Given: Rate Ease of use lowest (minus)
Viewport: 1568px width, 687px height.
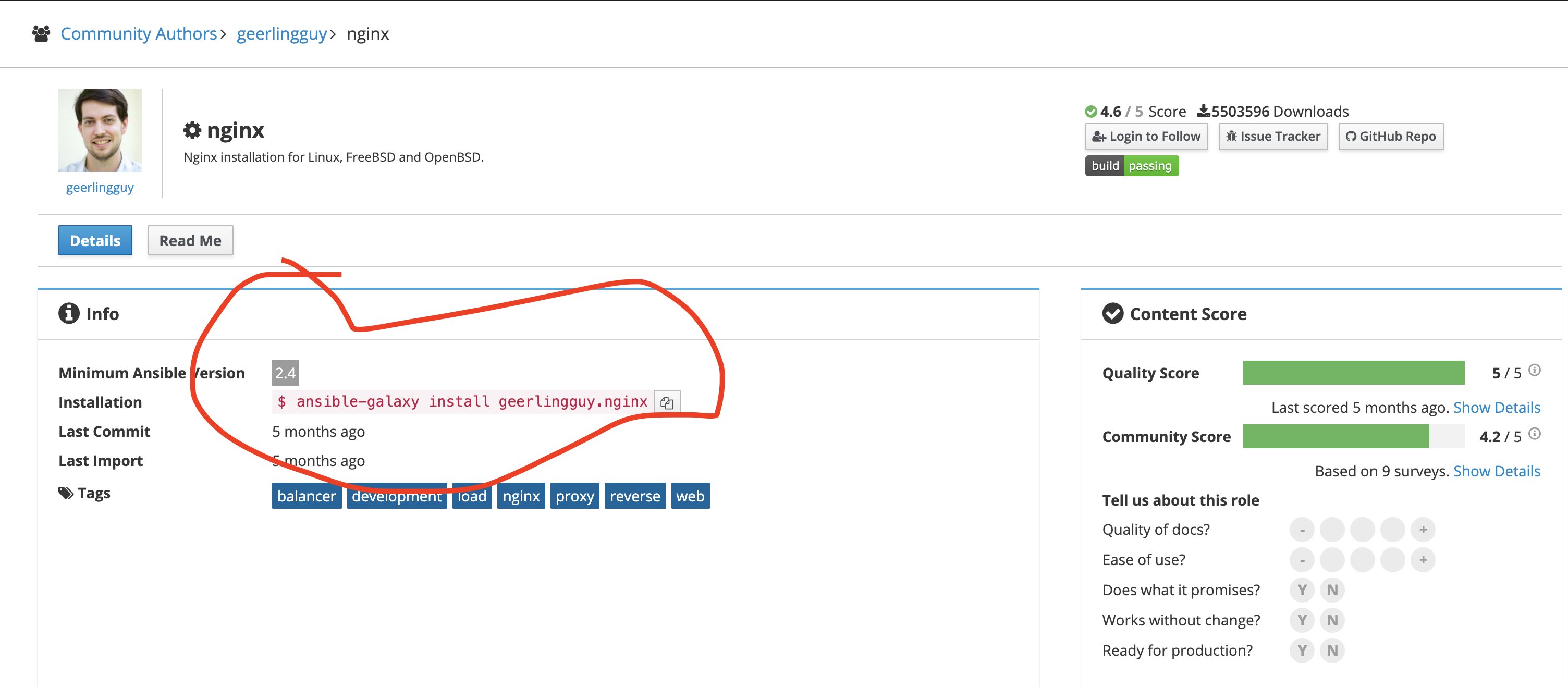Looking at the screenshot, I should [1302, 560].
